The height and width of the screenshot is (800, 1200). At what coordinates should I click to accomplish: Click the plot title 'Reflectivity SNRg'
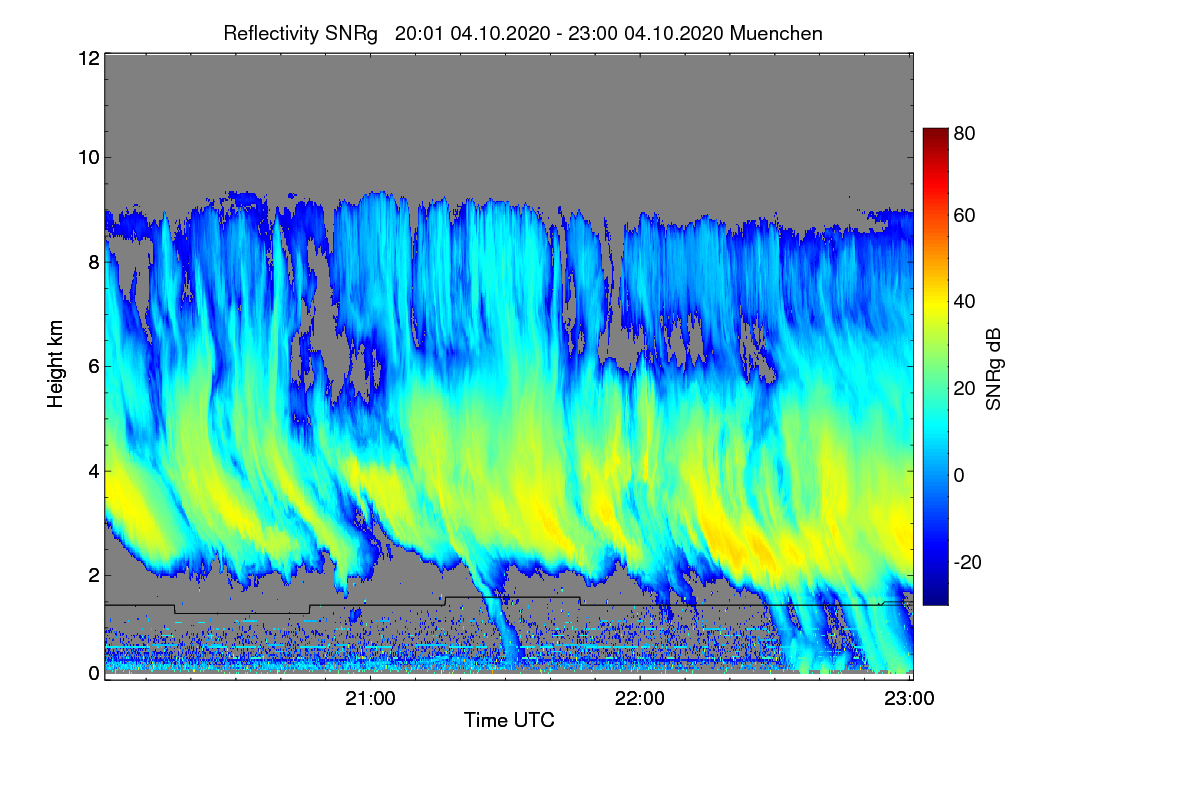pos(300,33)
